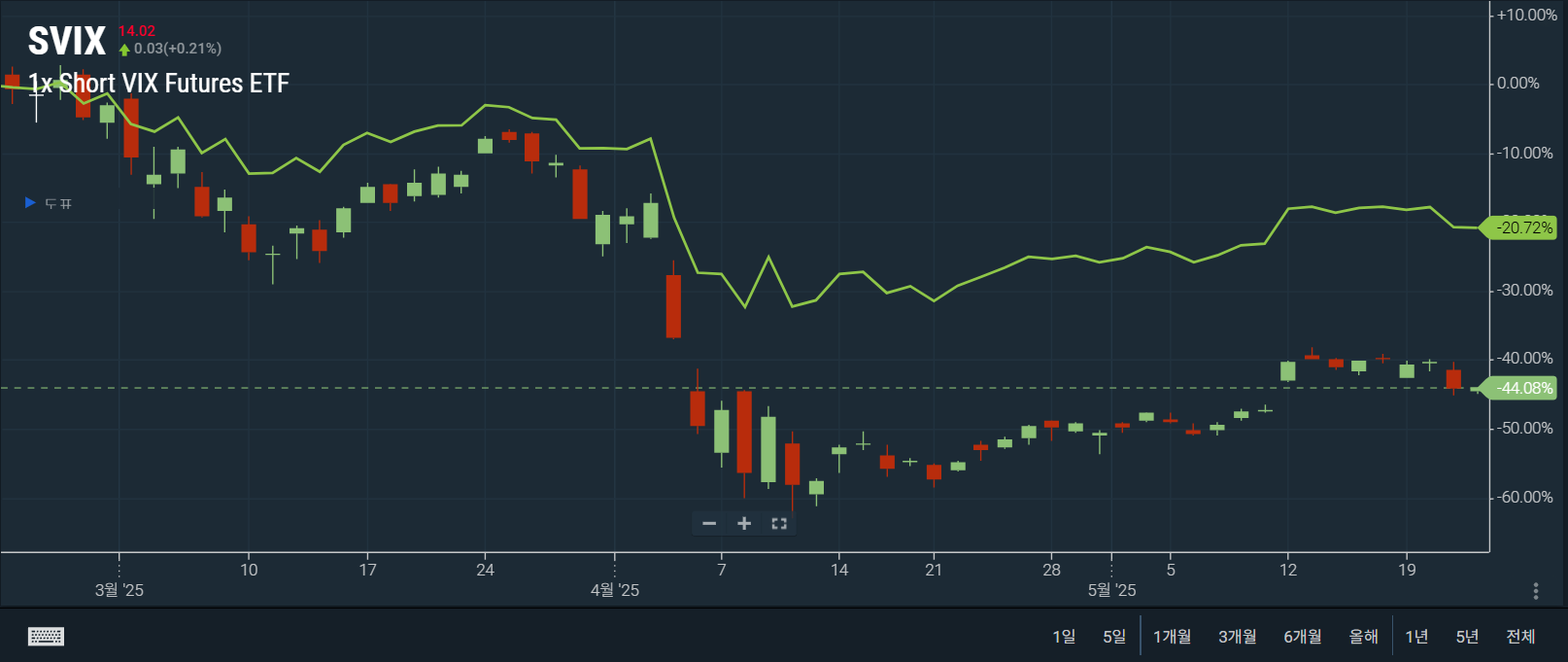Choose the 6개월 range
Screen dimensions: 1568x662
1303,637
